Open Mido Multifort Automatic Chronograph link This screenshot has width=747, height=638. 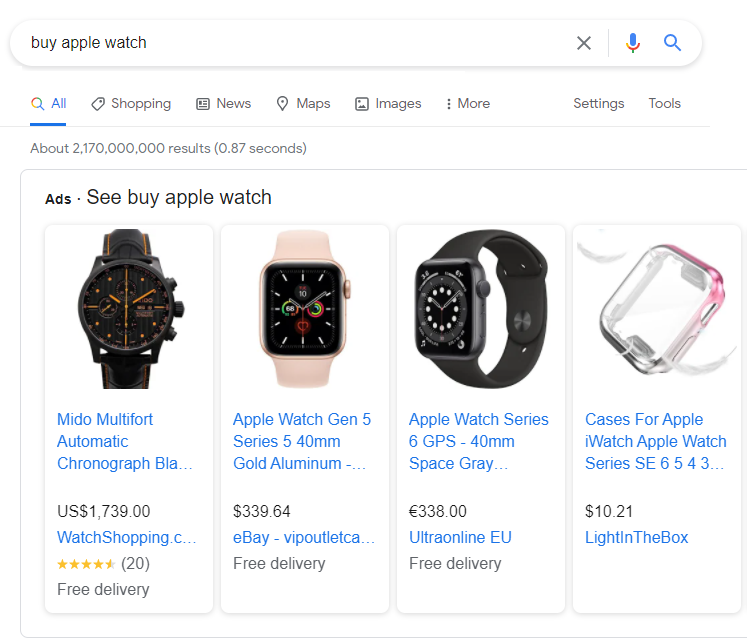[x=125, y=441]
